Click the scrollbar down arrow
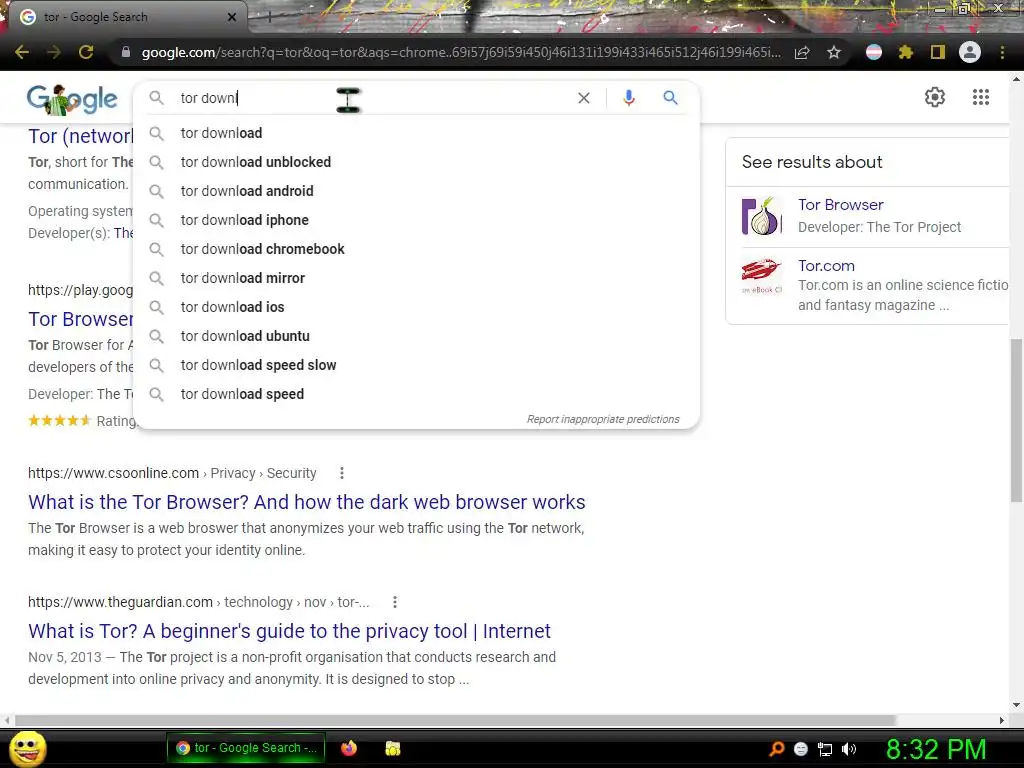 click(x=1016, y=705)
